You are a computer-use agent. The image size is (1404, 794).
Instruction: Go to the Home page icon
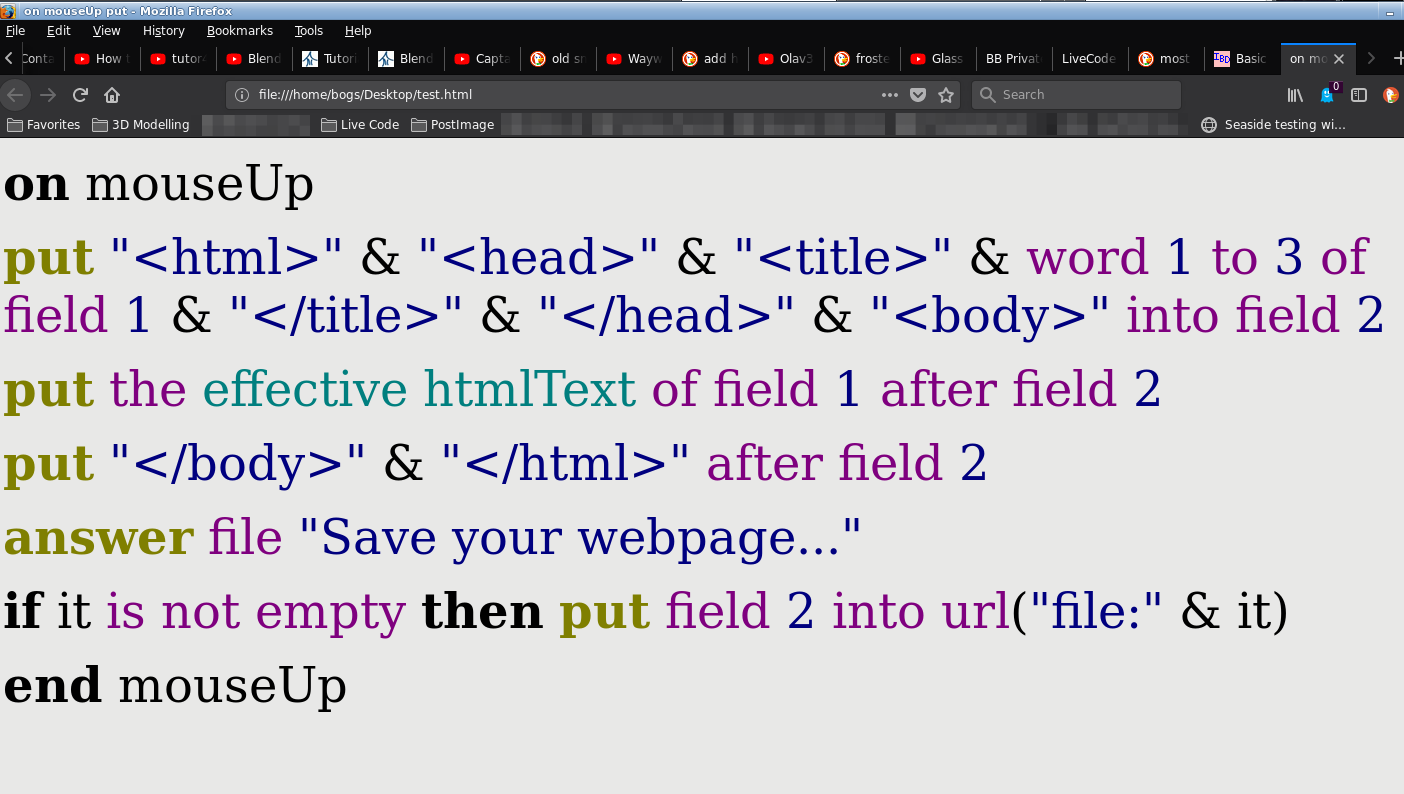(x=112, y=95)
